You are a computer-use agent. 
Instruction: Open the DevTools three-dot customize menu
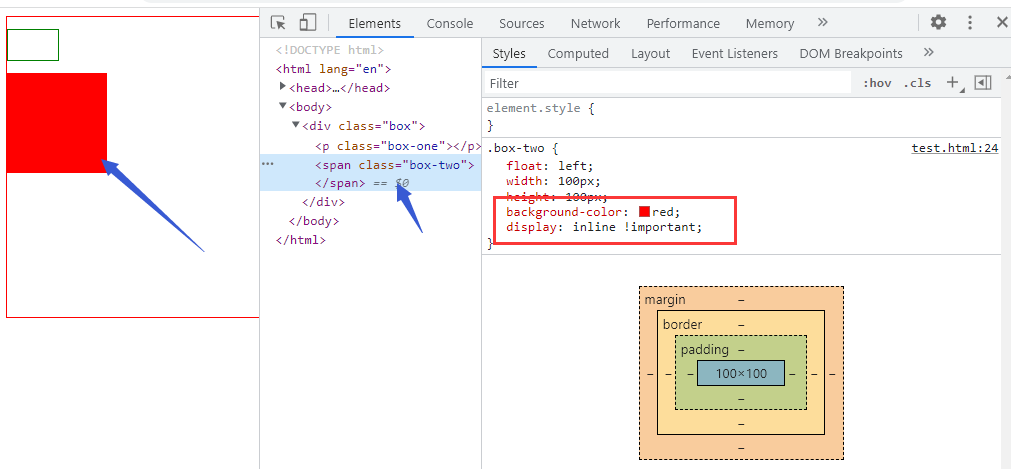[970, 23]
